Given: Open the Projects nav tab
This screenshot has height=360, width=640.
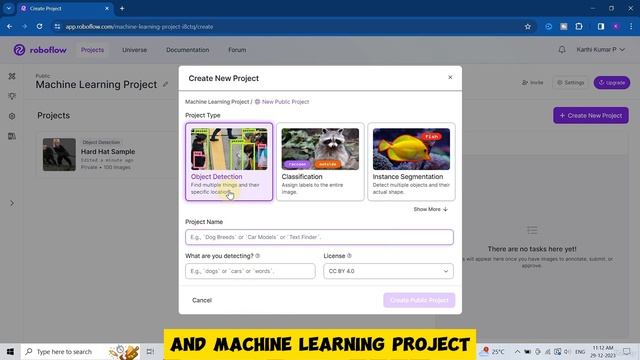Looking at the screenshot, I should [x=92, y=50].
